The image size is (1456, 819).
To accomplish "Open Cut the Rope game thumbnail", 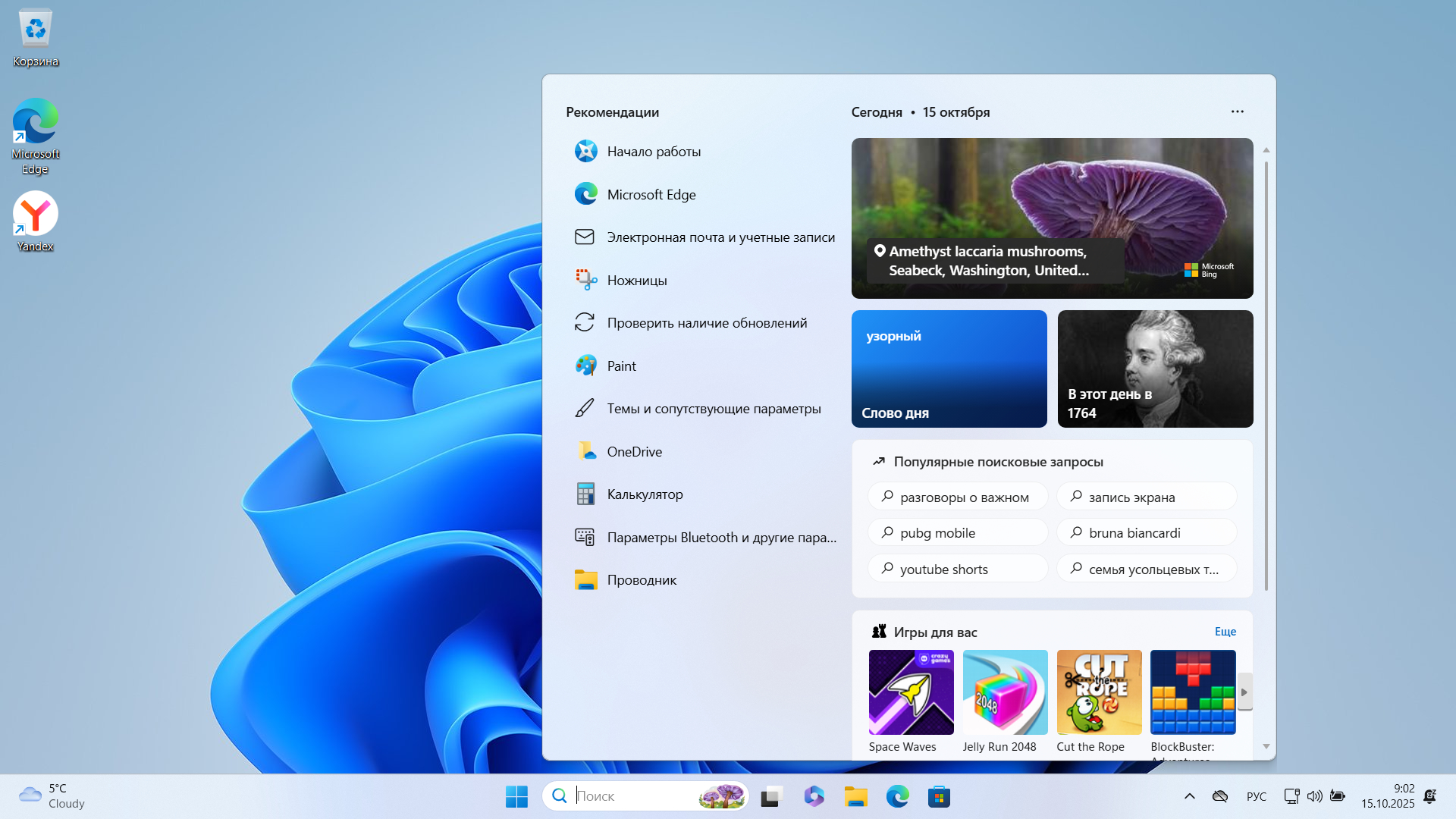I will click(x=1099, y=692).
